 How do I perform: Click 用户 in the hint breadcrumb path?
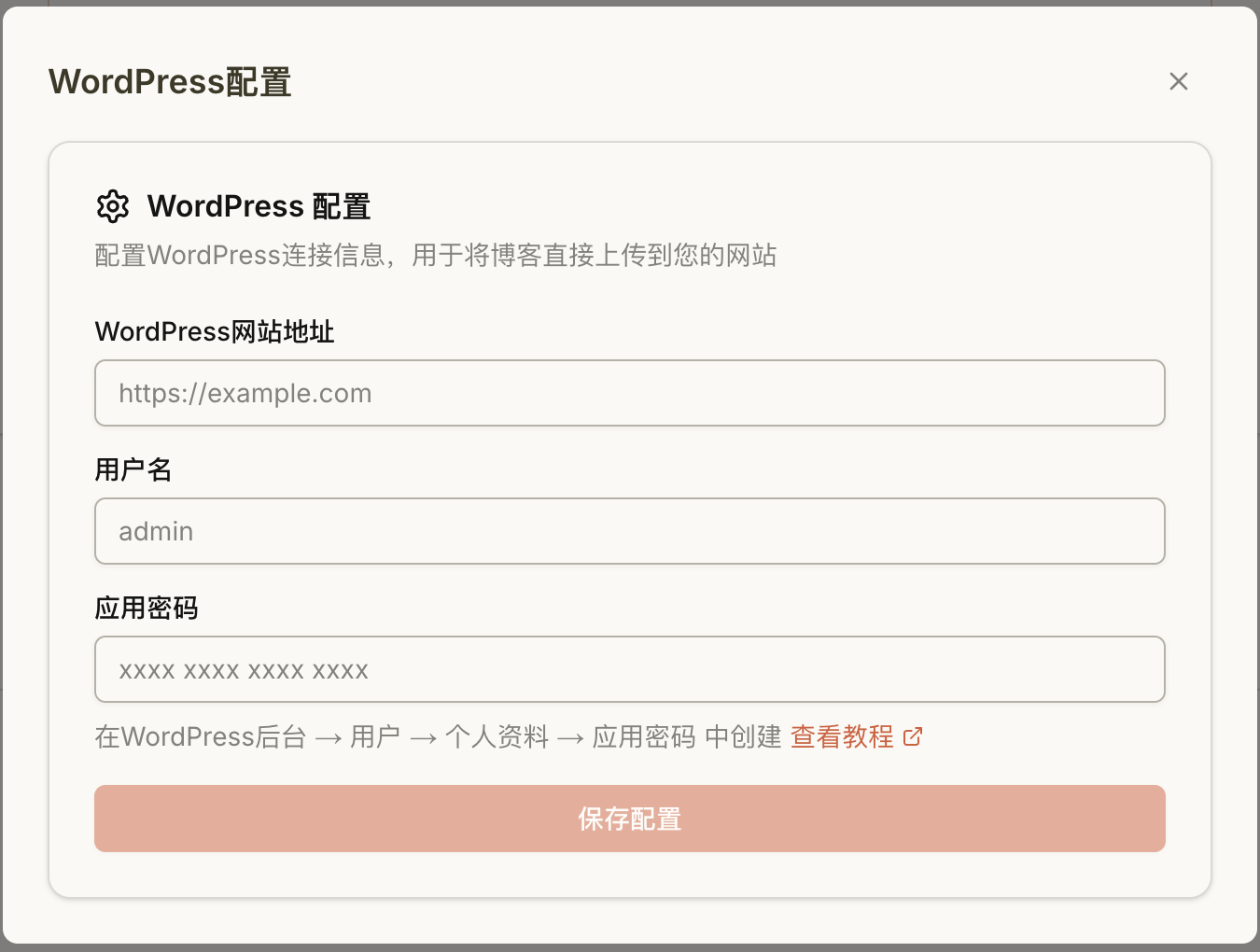375,737
